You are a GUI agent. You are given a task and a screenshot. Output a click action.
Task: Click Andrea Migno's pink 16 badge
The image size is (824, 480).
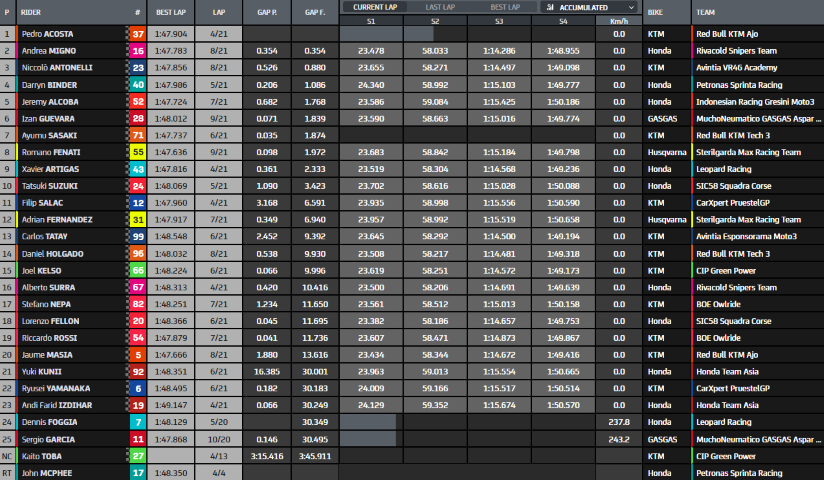click(x=137, y=50)
